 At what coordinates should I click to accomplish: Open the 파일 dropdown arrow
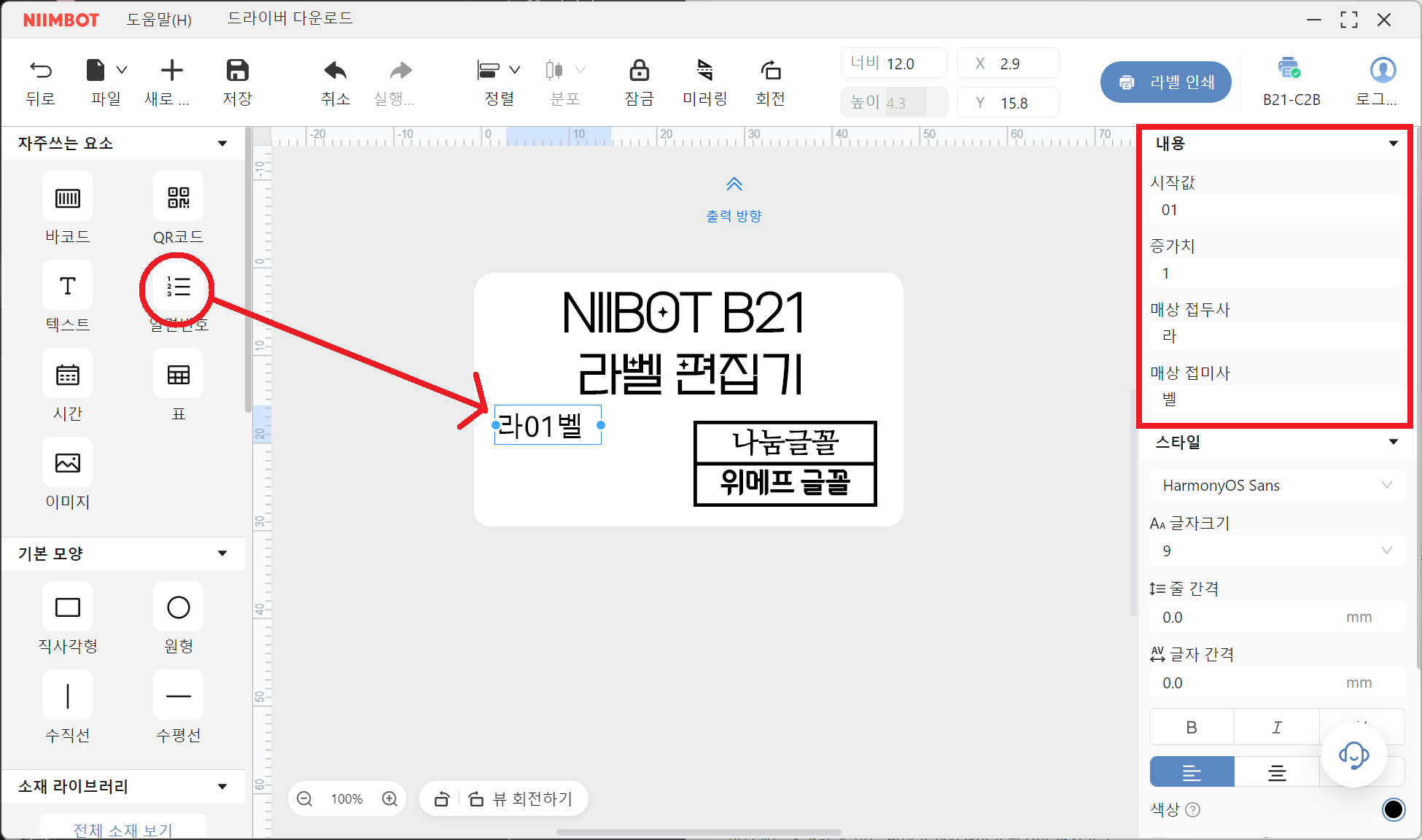click(x=122, y=70)
